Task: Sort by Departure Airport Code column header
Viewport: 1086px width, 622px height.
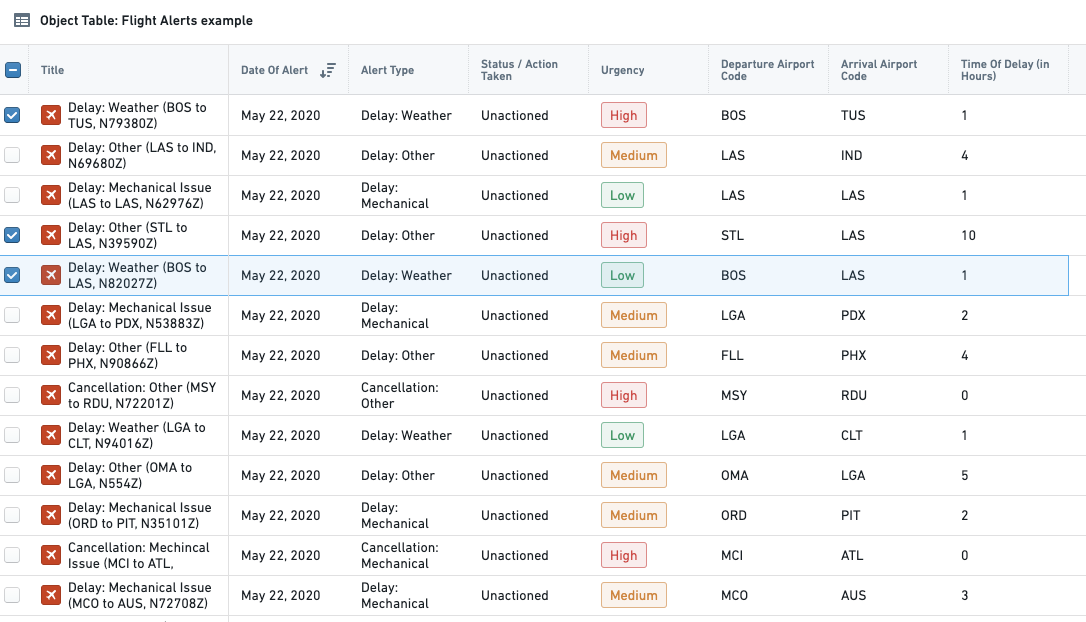Action: click(767, 70)
